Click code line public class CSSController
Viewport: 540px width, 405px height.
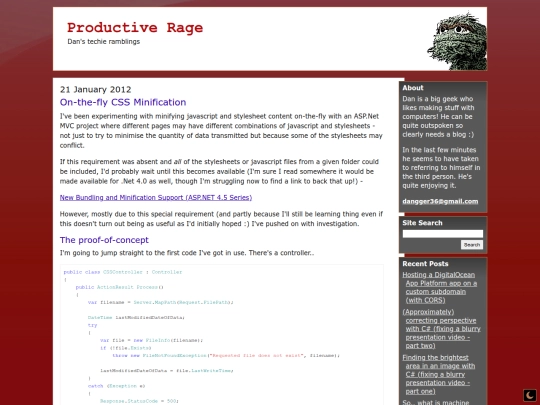[x=123, y=272]
